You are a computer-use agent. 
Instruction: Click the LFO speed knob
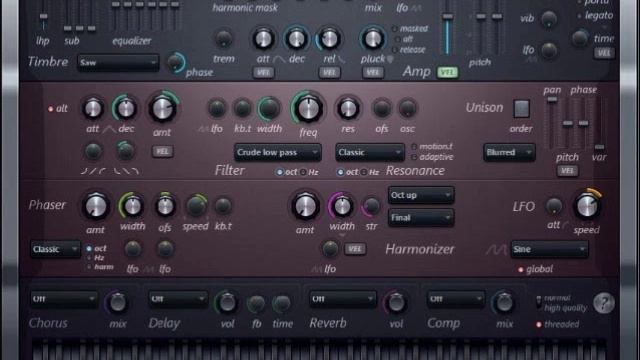coord(587,206)
